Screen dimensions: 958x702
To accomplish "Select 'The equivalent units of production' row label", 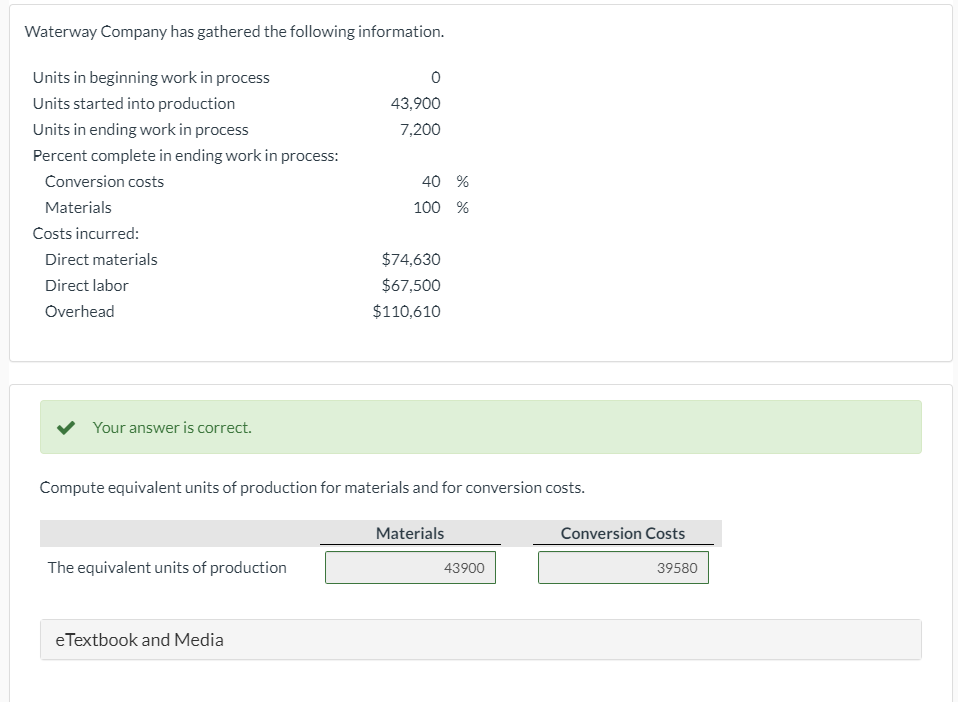I will 167,568.
